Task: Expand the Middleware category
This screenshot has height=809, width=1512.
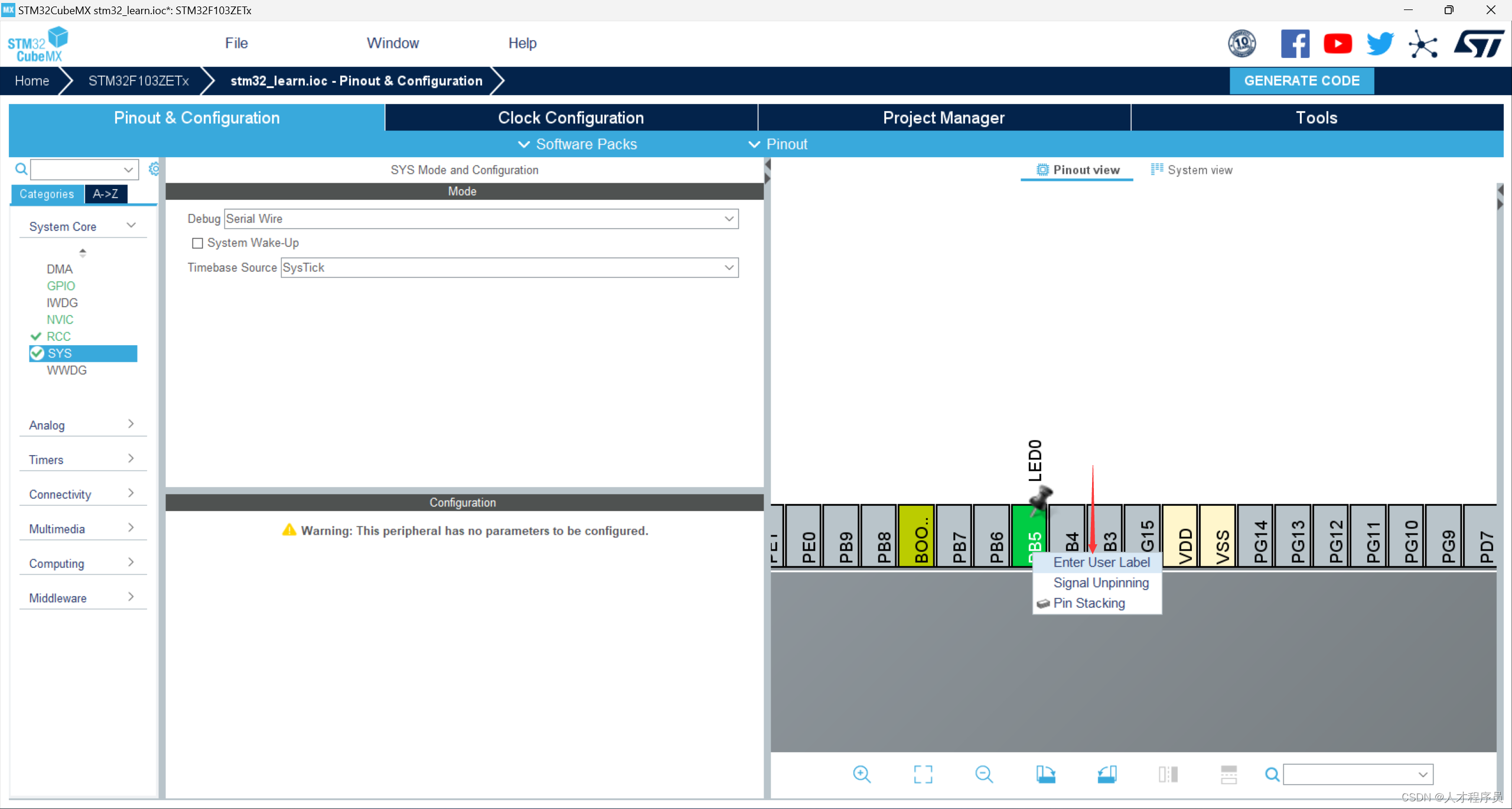Action: (x=83, y=597)
